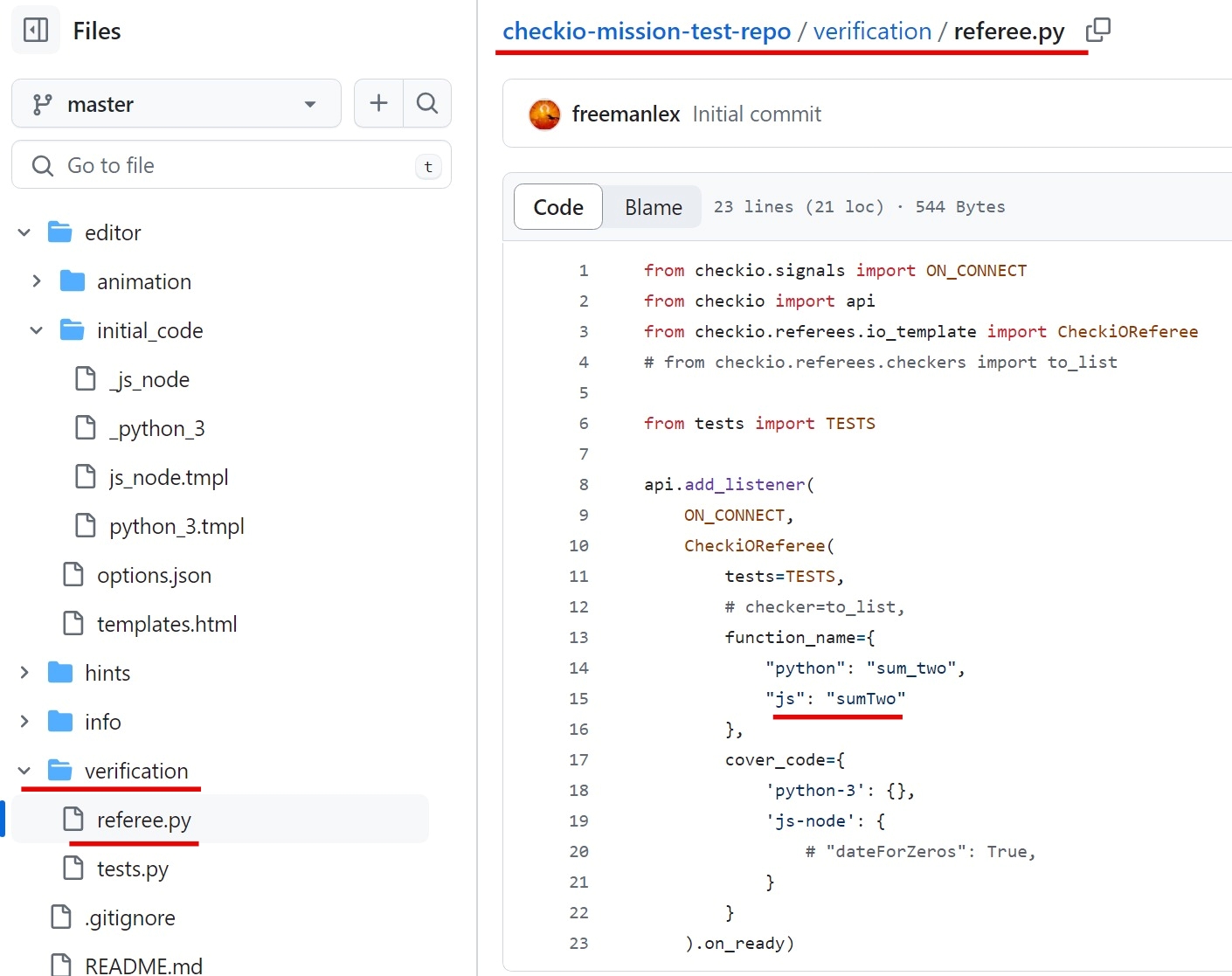Click the file icon beside .gitignore
The height and width of the screenshot is (976, 1232).
click(x=61, y=917)
